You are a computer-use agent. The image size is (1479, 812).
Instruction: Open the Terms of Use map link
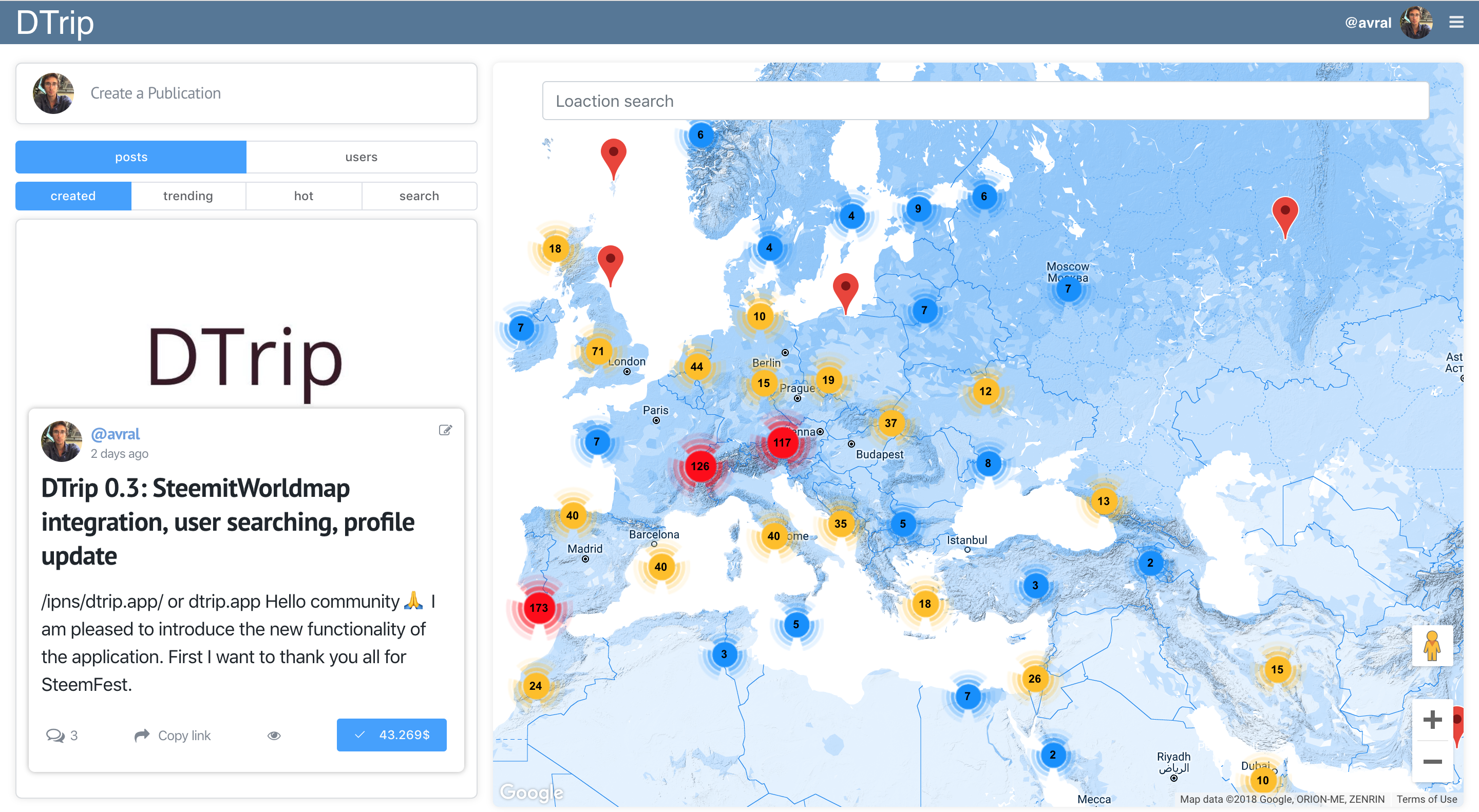pyautogui.click(x=1426, y=799)
